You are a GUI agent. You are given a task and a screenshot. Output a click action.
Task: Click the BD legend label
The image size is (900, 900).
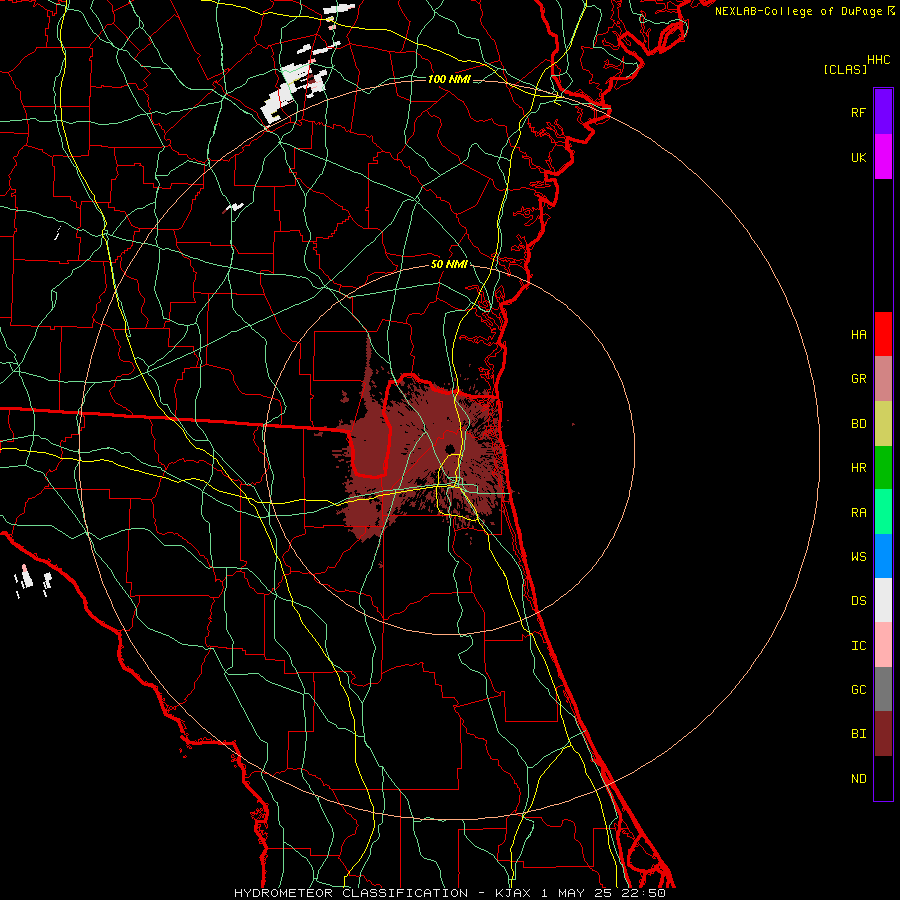(x=859, y=424)
